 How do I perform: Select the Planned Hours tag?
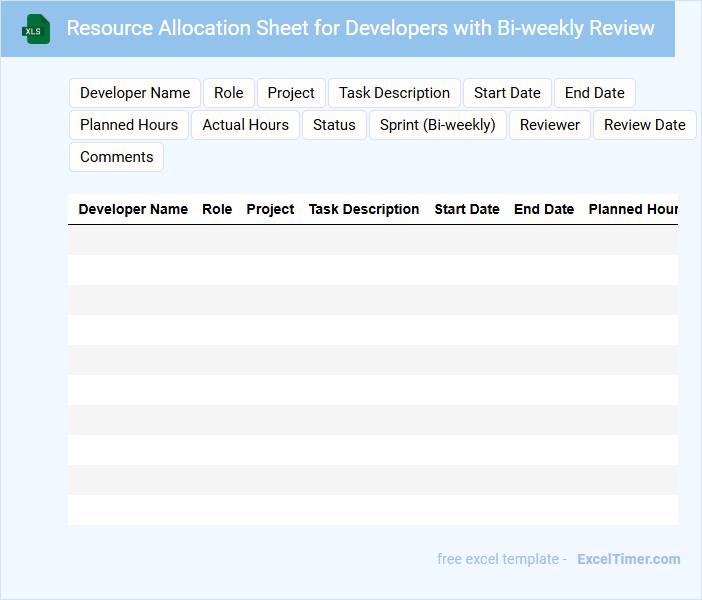pyautogui.click(x=129, y=125)
